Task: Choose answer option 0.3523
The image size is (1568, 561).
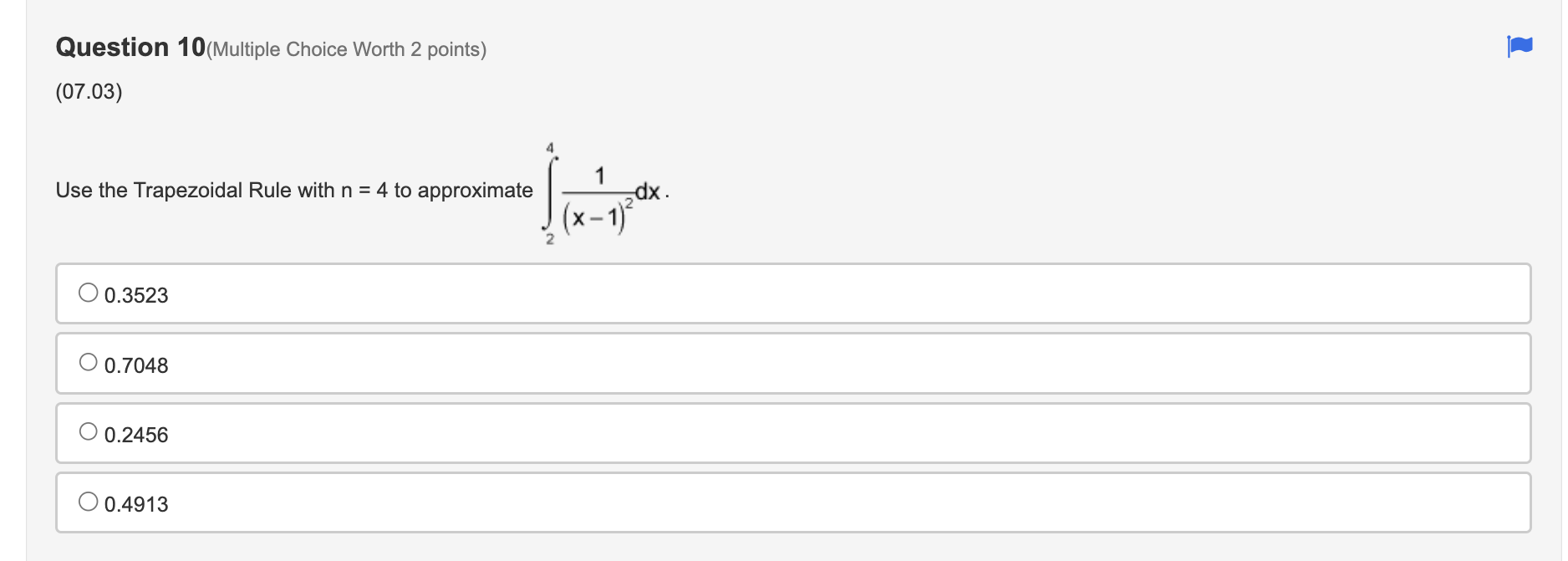Action: 135,294
